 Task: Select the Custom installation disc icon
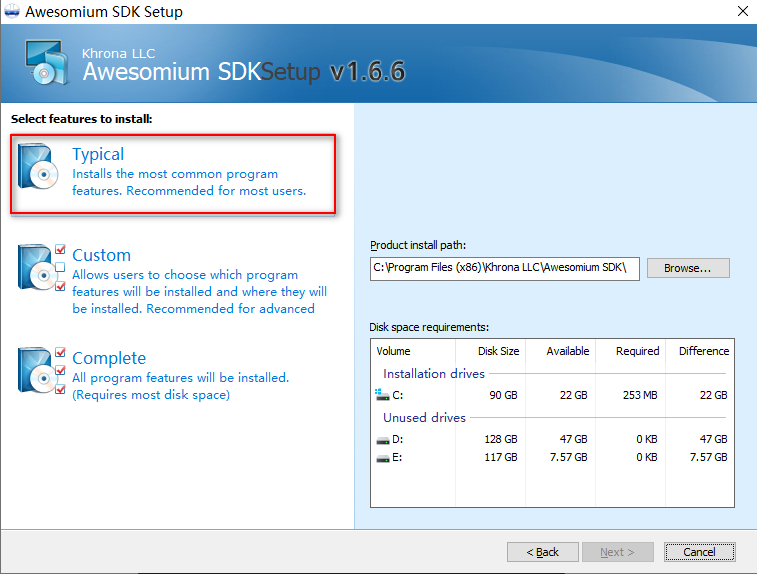[42, 267]
